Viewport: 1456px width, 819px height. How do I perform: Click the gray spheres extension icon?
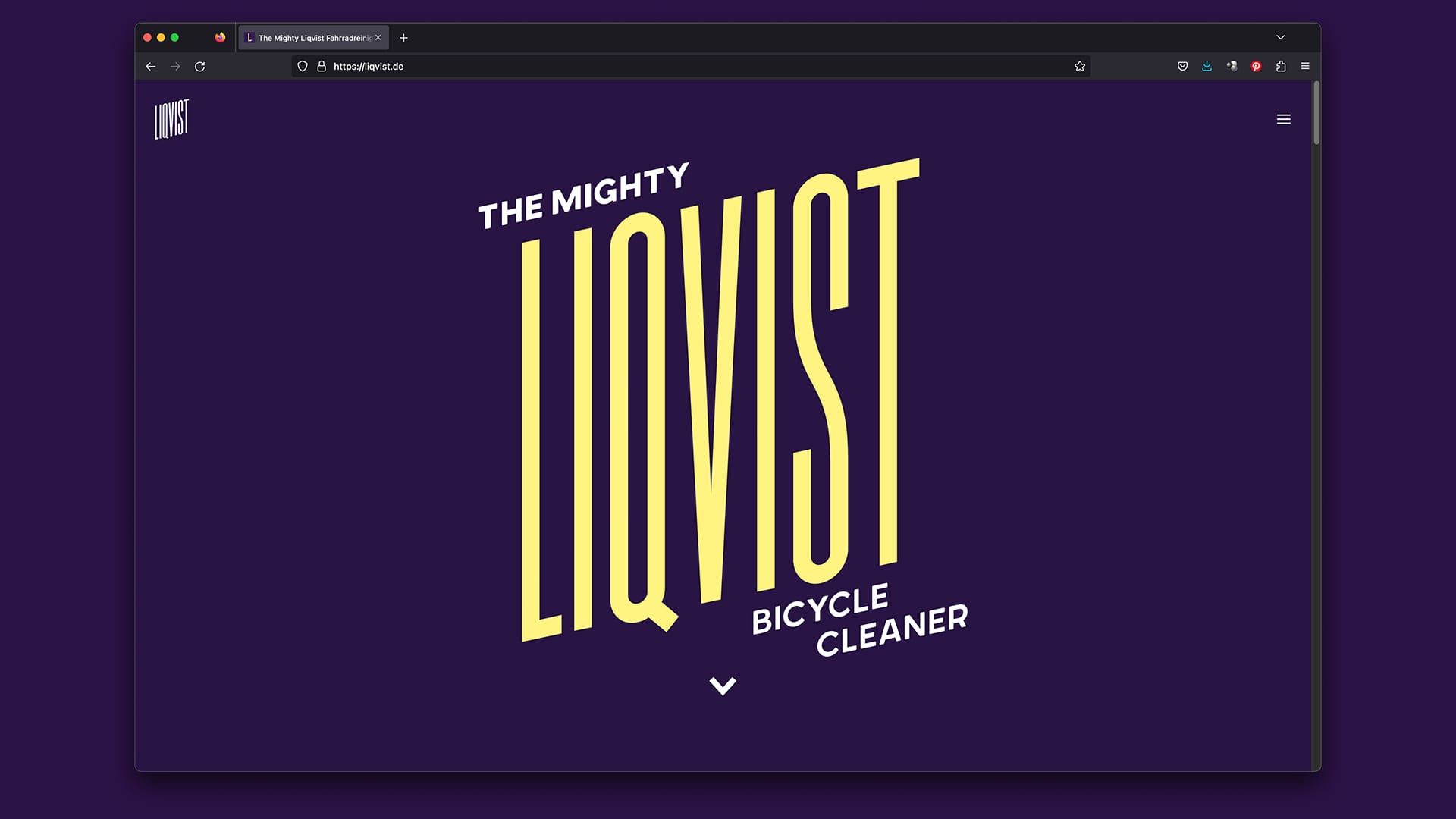(x=1232, y=67)
